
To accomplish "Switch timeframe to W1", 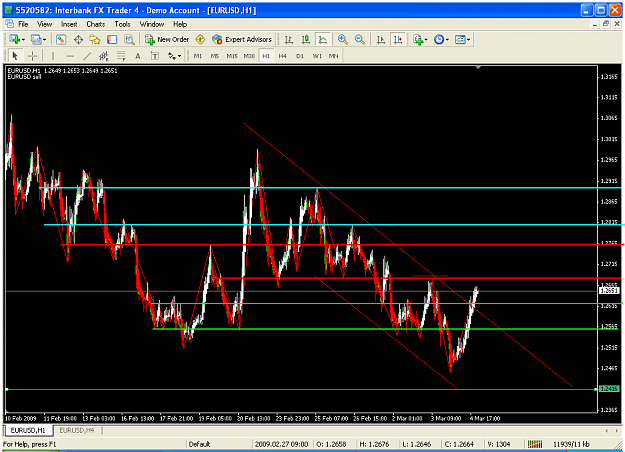I will pos(317,56).
